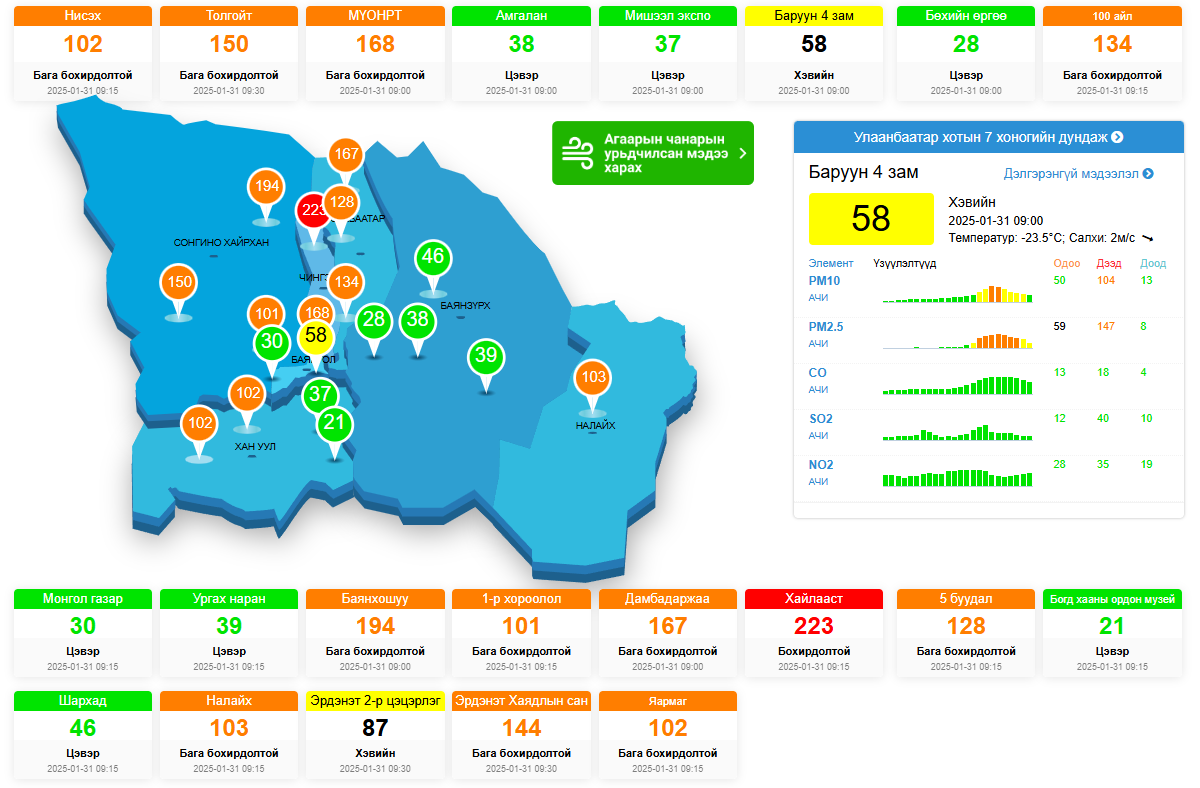This screenshot has height=788, width=1200.
Task: Select the orange 150 map marker
Action: [179, 282]
